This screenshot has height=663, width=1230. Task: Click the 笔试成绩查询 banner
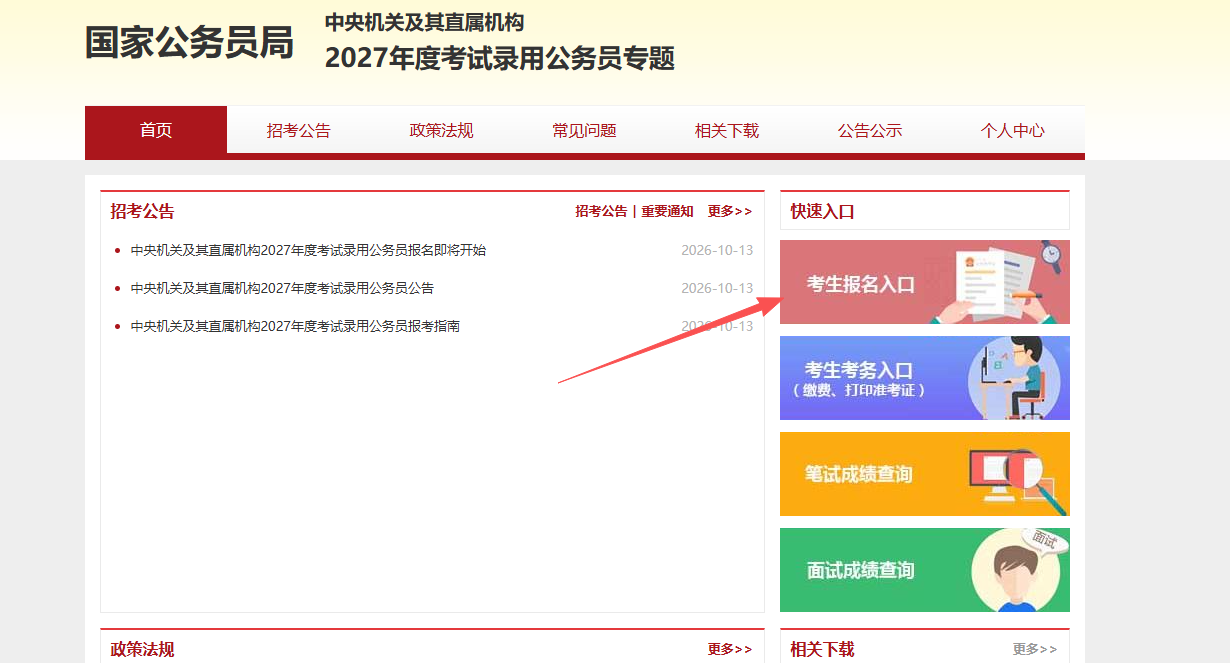tap(925, 474)
